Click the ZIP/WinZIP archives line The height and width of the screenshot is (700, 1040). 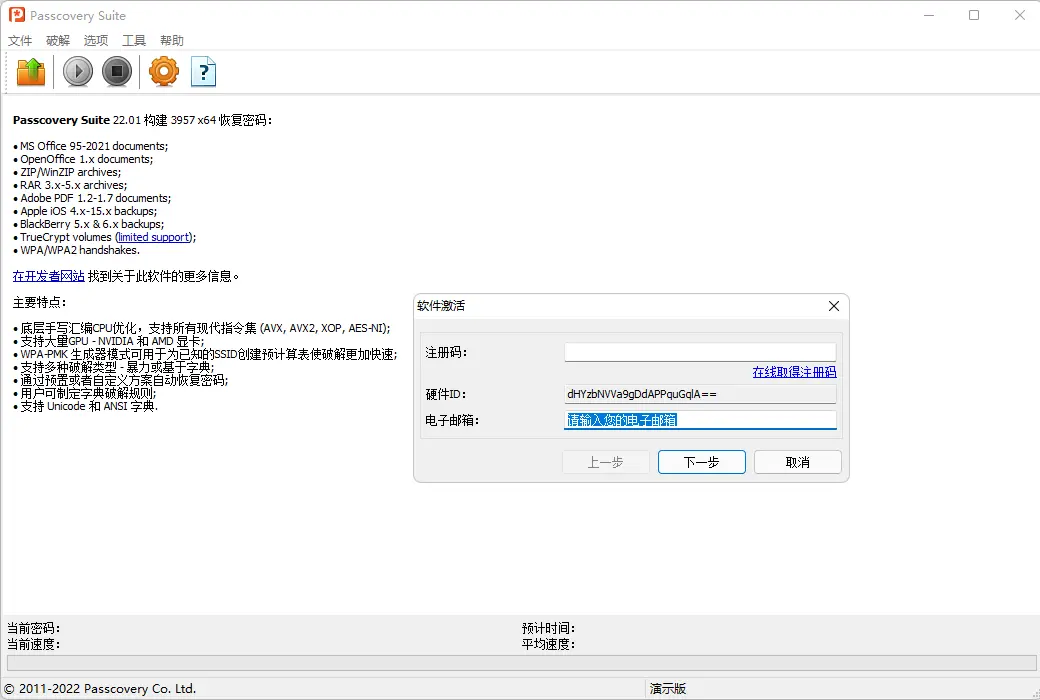click(x=70, y=173)
